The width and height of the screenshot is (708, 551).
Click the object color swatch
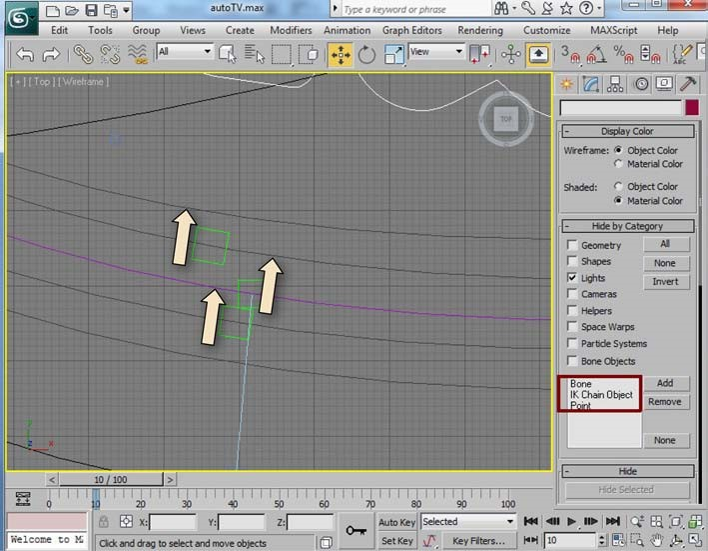pos(692,108)
